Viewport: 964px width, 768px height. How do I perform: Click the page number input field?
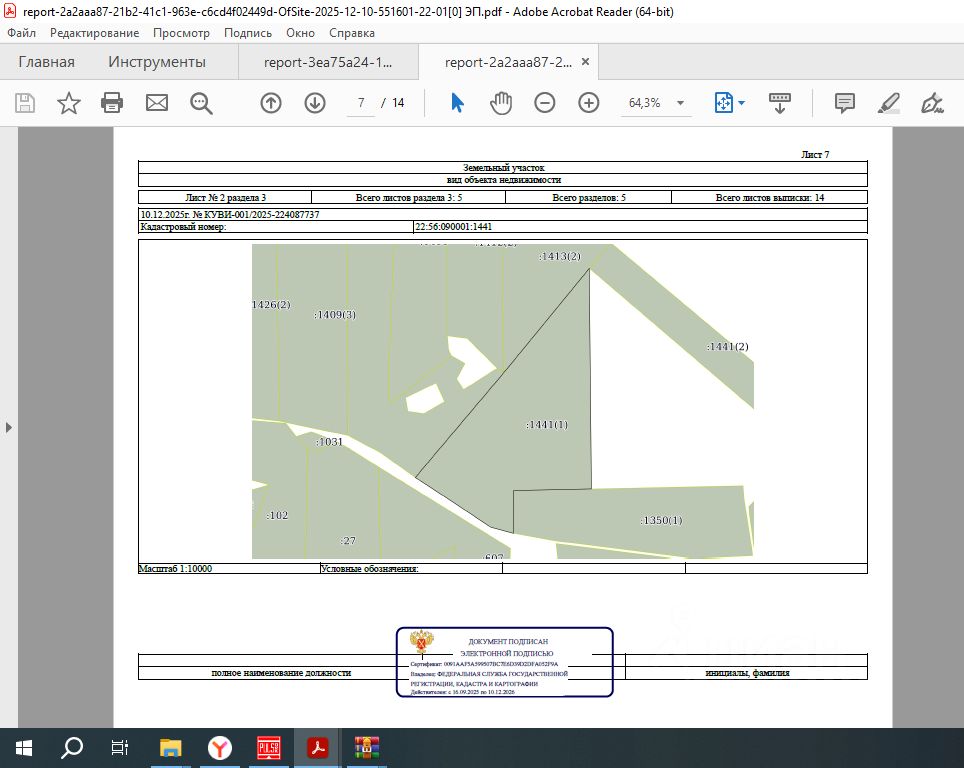[x=361, y=103]
